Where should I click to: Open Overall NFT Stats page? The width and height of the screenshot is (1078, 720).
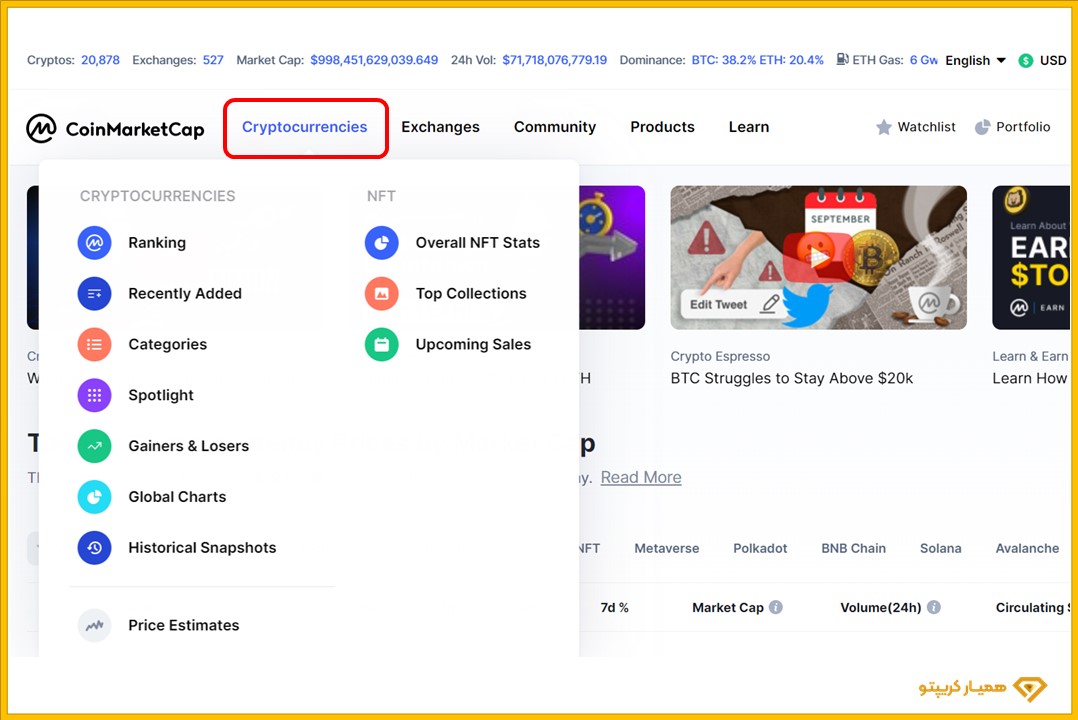coord(478,243)
